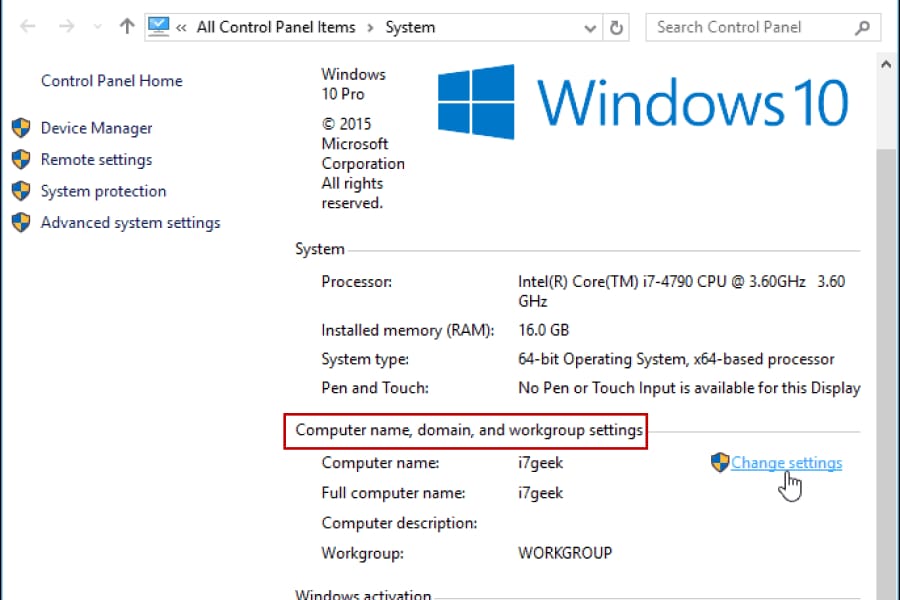Click the 64-bit Operating System value
900x600 pixels.
676,359
